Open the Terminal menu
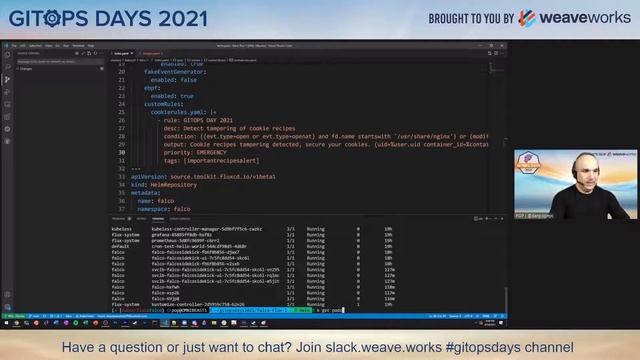 pyautogui.click(x=78, y=46)
